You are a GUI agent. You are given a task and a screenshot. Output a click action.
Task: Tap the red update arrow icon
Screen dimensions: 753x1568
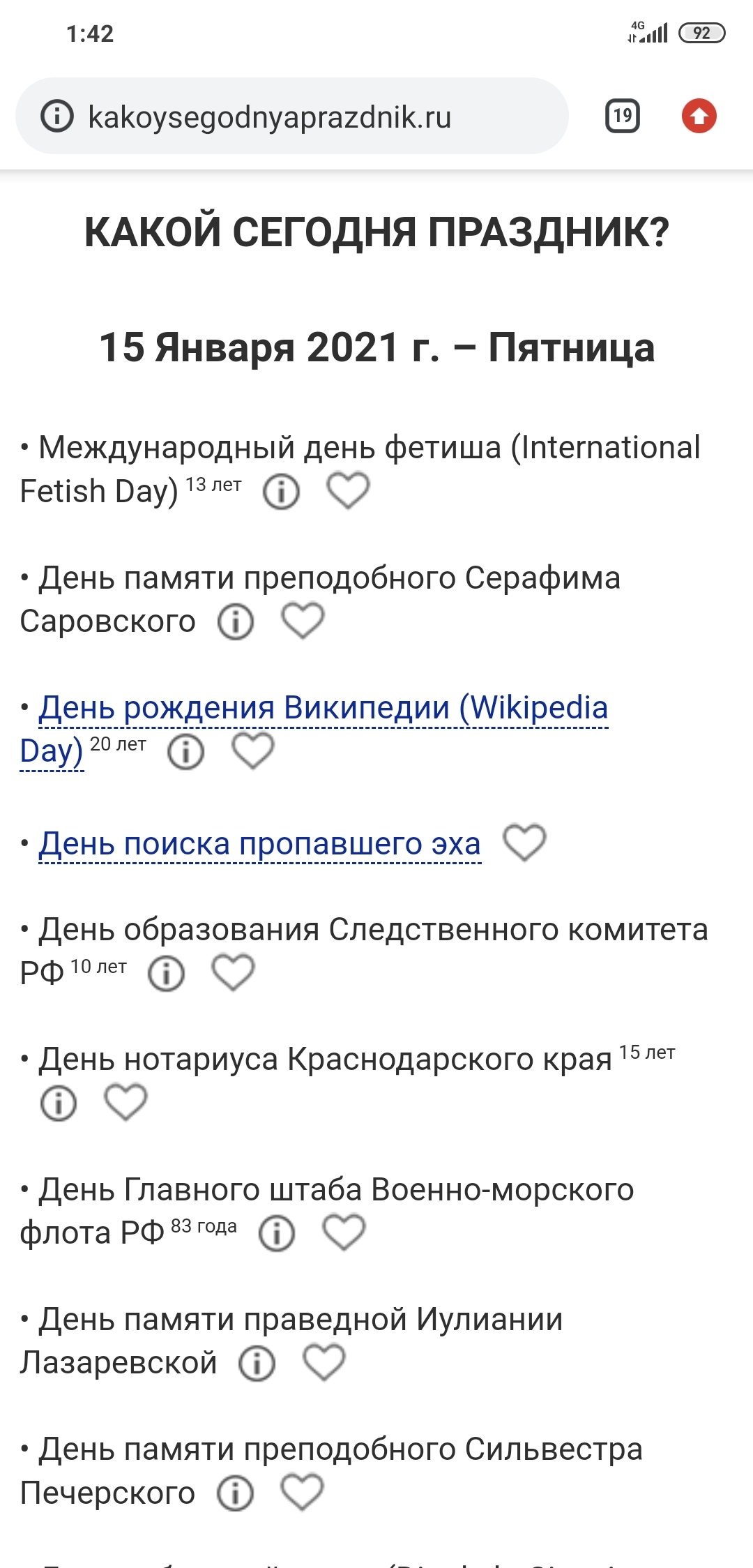pyautogui.click(x=699, y=116)
